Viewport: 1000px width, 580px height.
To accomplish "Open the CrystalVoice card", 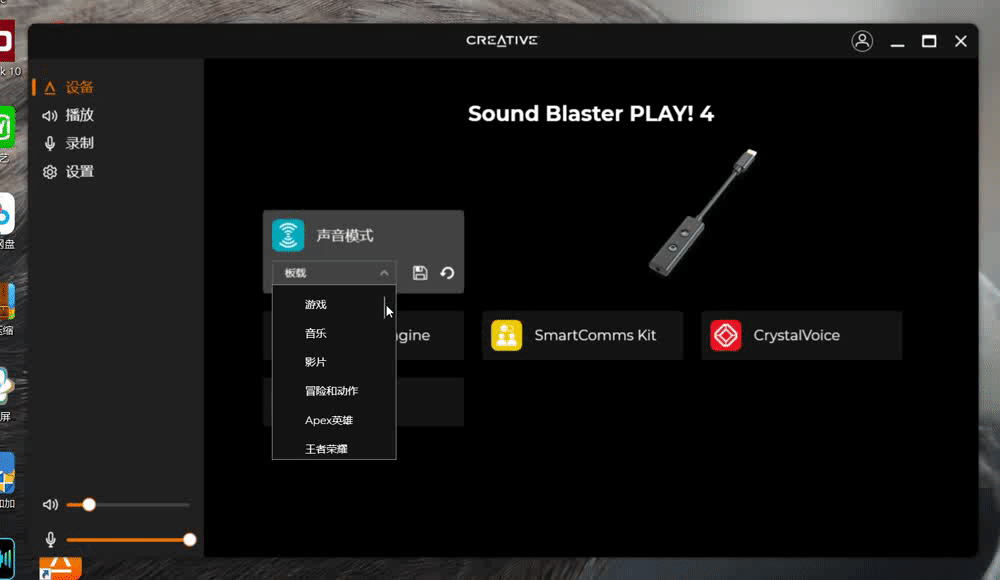I will [x=802, y=336].
